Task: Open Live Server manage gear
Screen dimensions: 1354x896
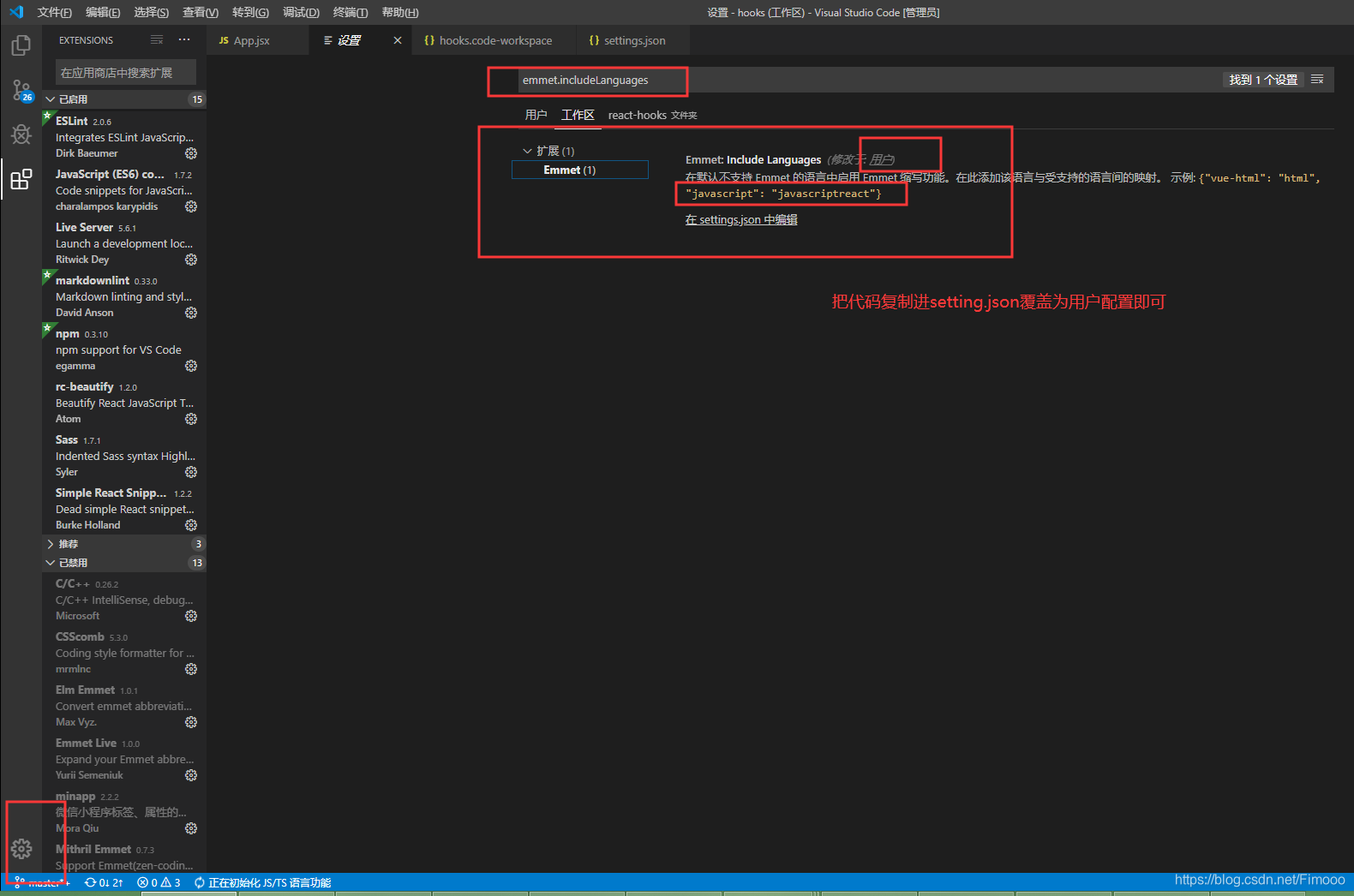Action: (x=191, y=260)
